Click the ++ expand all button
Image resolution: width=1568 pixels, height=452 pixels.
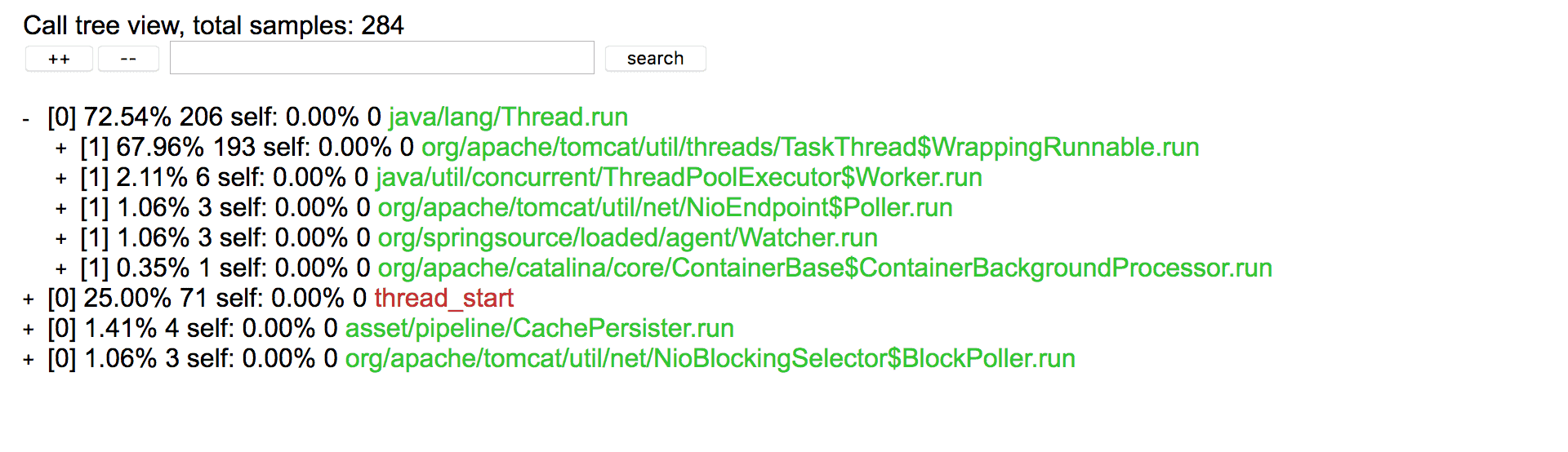pyautogui.click(x=59, y=59)
